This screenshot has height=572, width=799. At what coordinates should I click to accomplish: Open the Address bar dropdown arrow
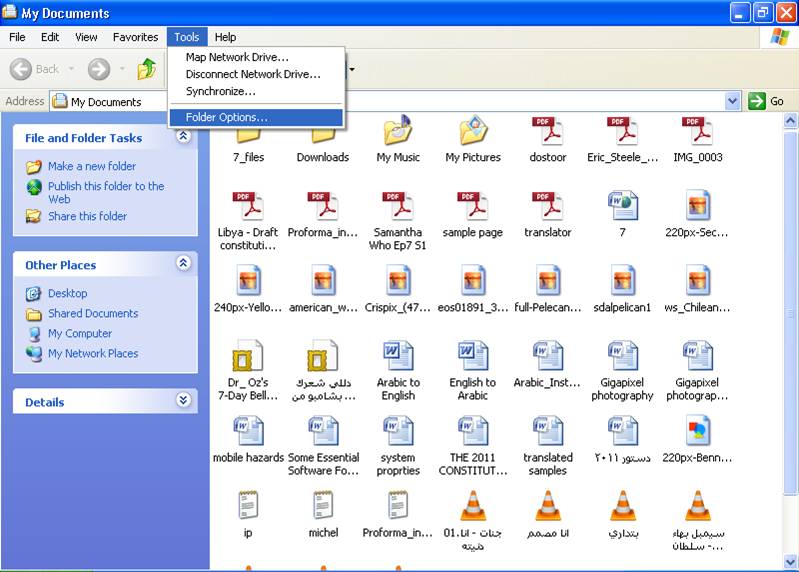[x=732, y=101]
